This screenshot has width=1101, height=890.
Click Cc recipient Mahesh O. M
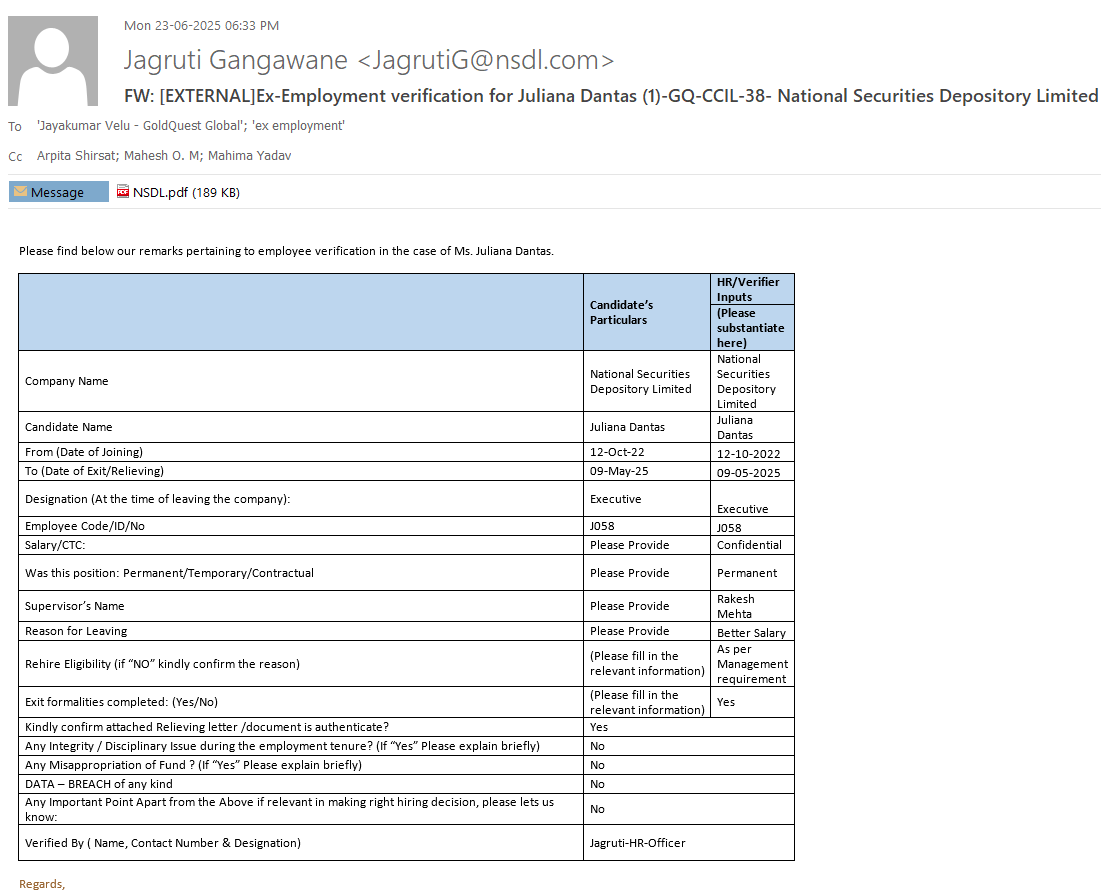[162, 155]
